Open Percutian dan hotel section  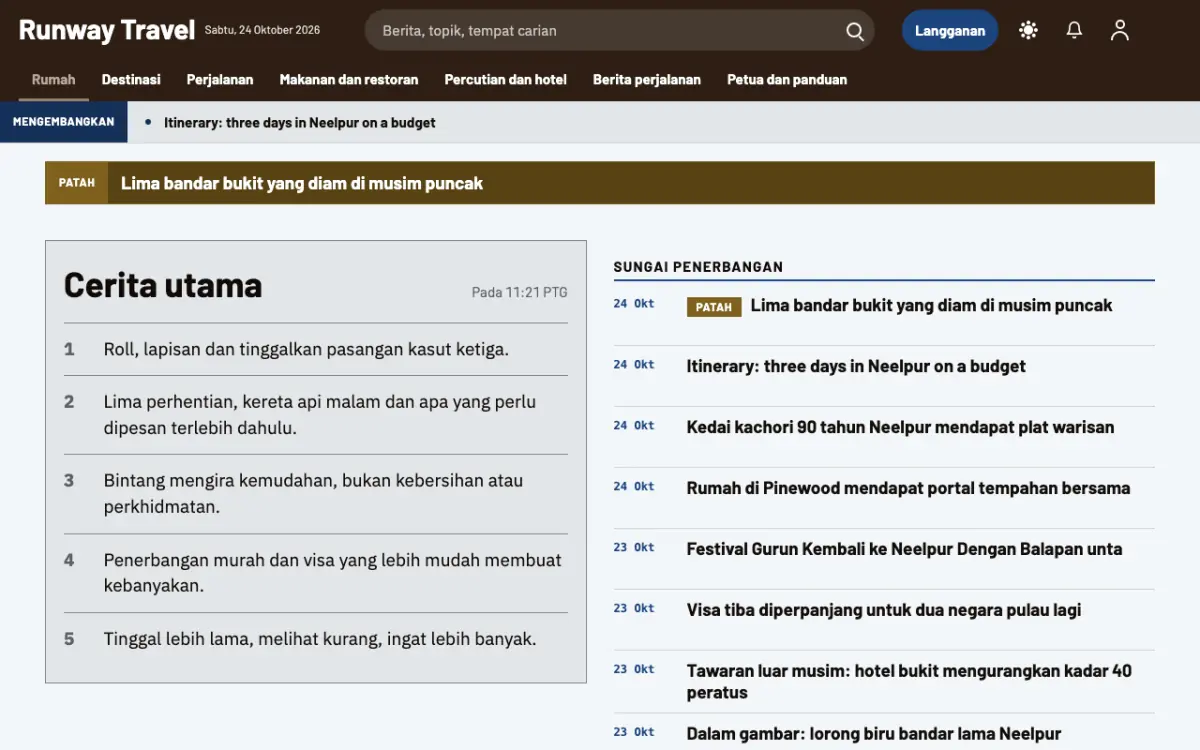coord(505,80)
